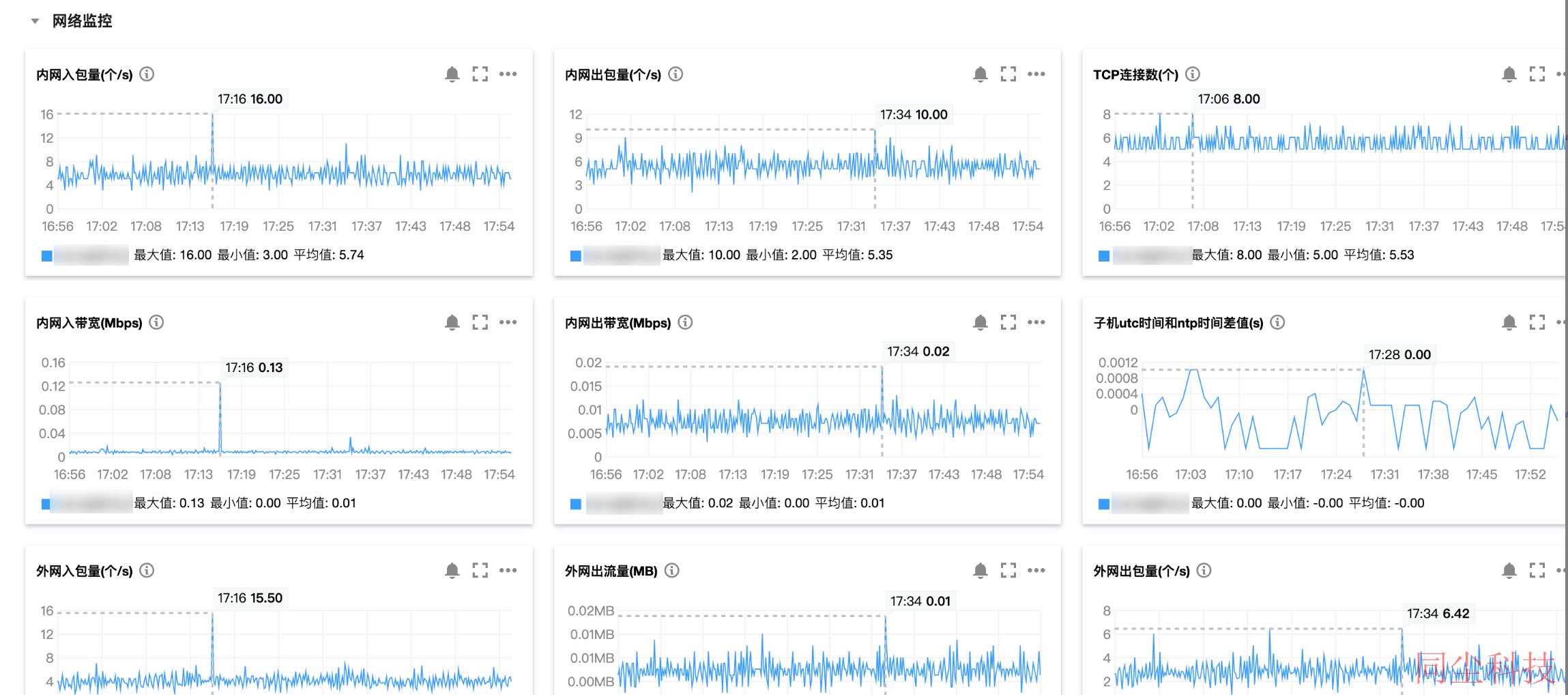Open info tooltip for 外网出包量(个/s)

pyautogui.click(x=1204, y=570)
